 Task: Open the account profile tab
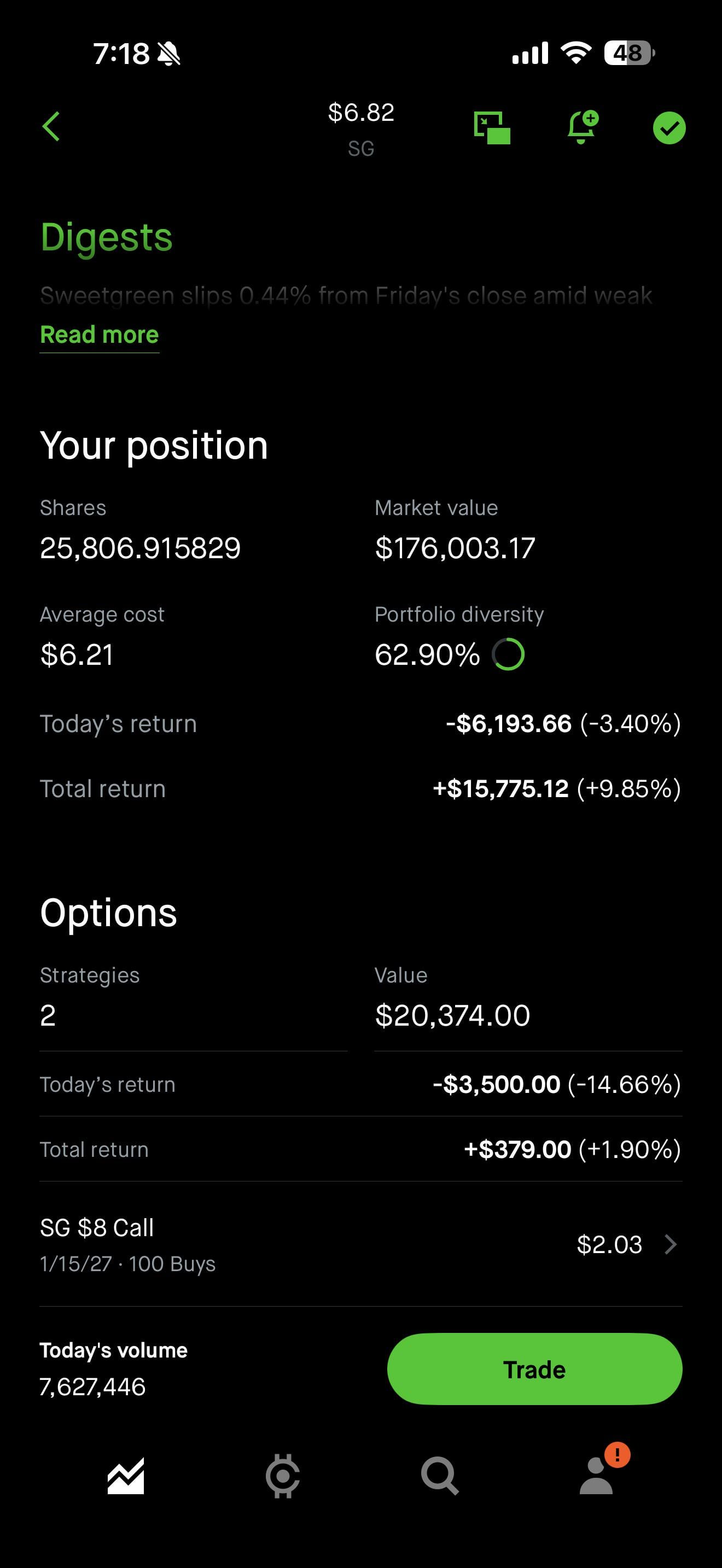[x=596, y=1477]
